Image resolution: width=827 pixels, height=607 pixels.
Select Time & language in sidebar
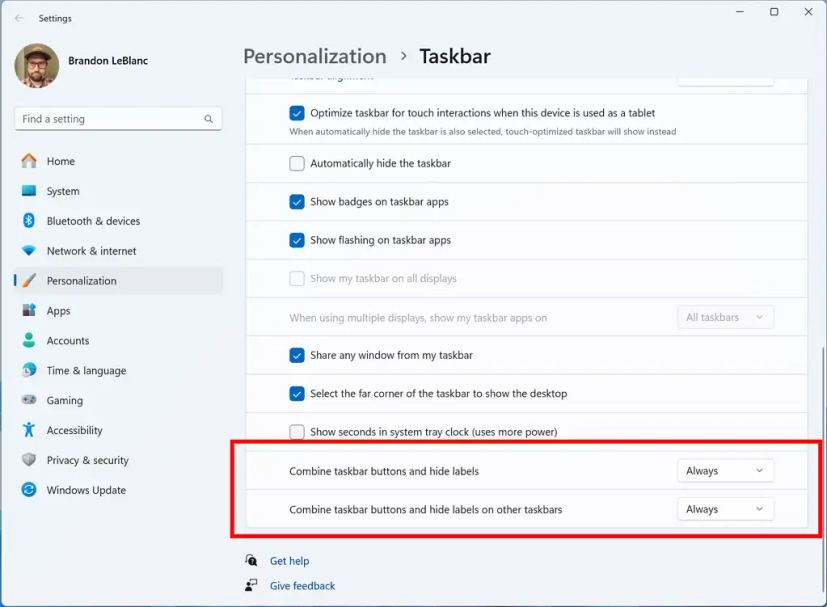(x=86, y=370)
